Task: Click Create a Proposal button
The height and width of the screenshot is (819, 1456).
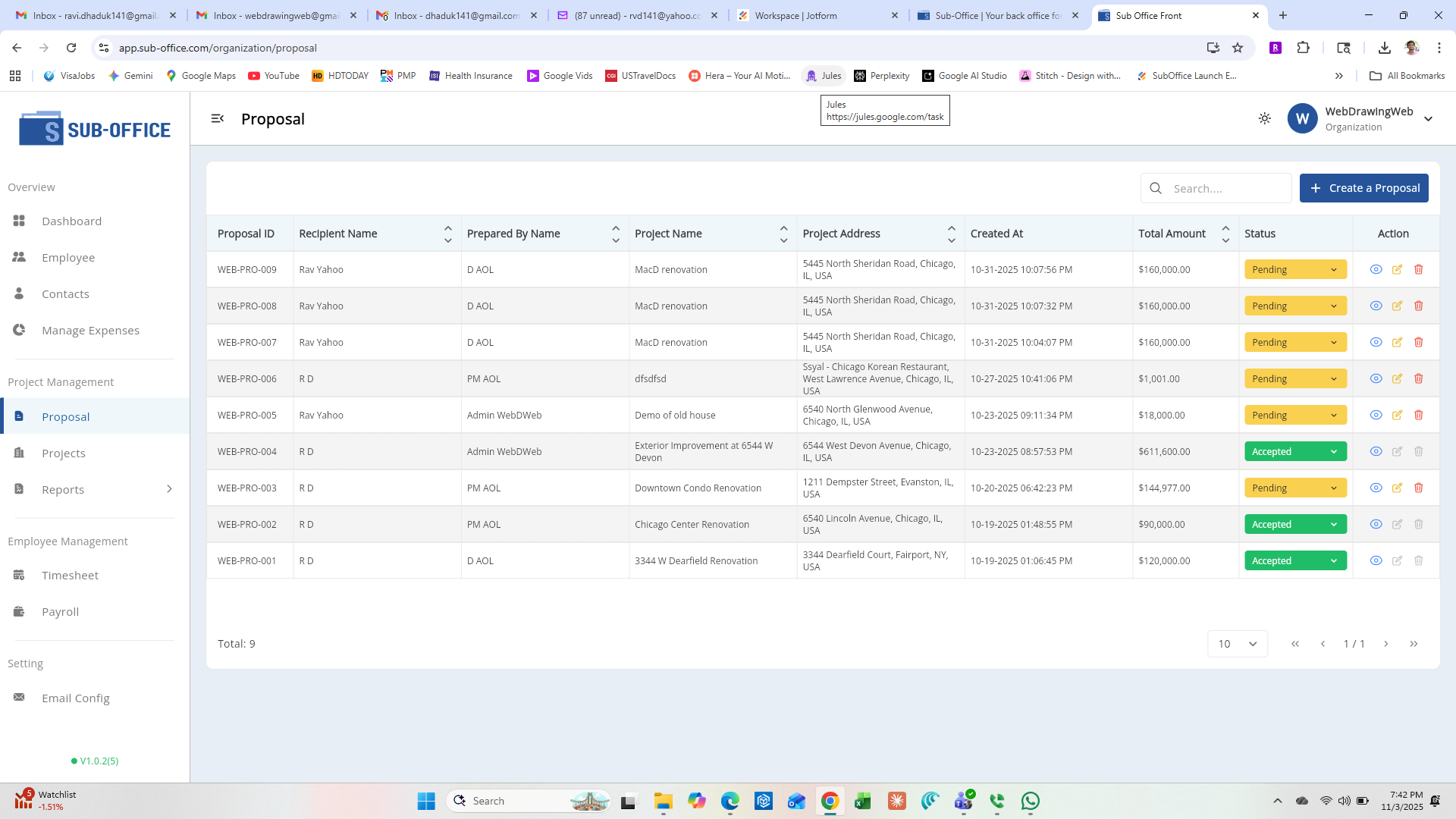Action: (1363, 188)
